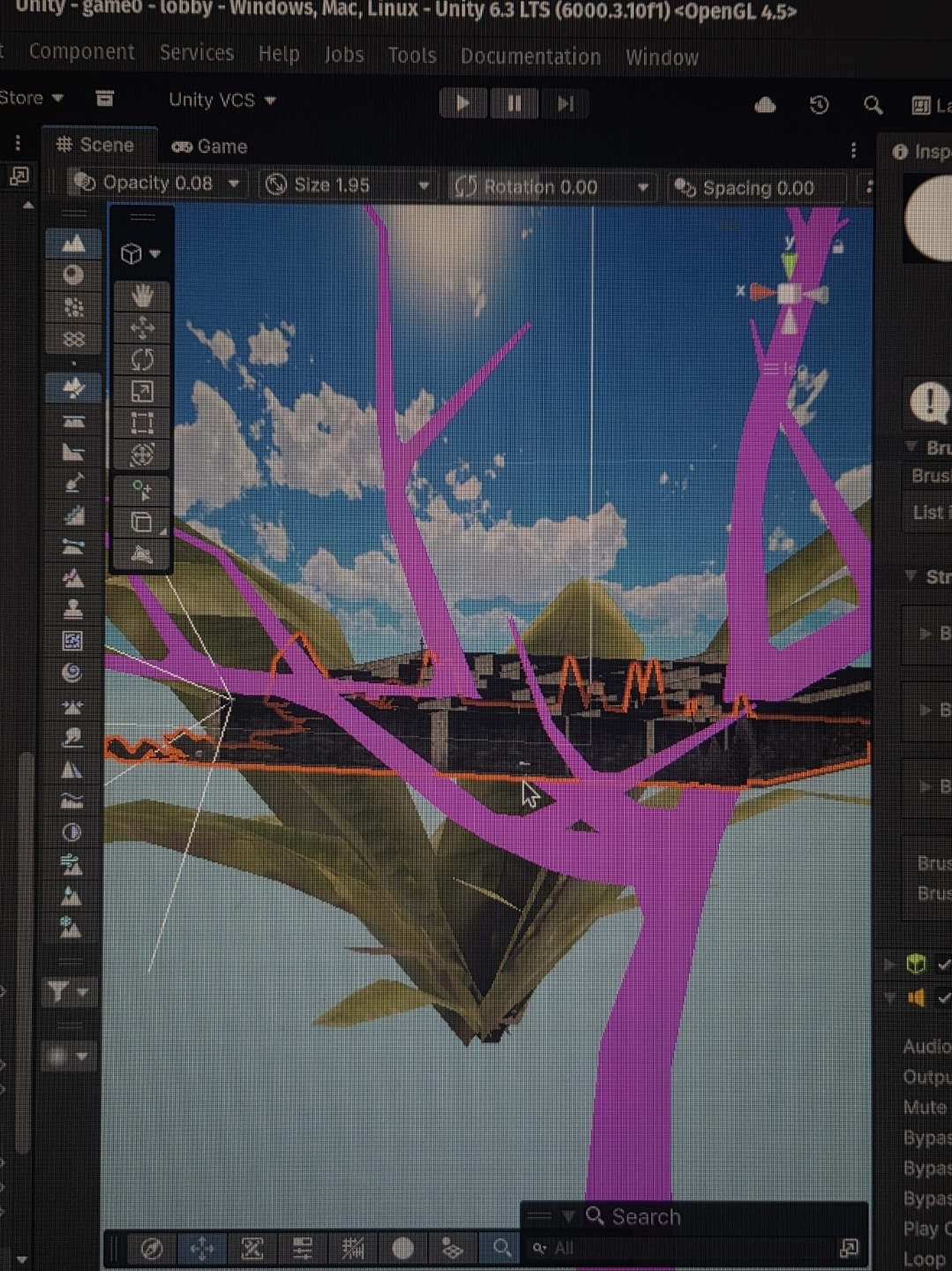Collapse the Search overlay triangle

coord(568,1216)
